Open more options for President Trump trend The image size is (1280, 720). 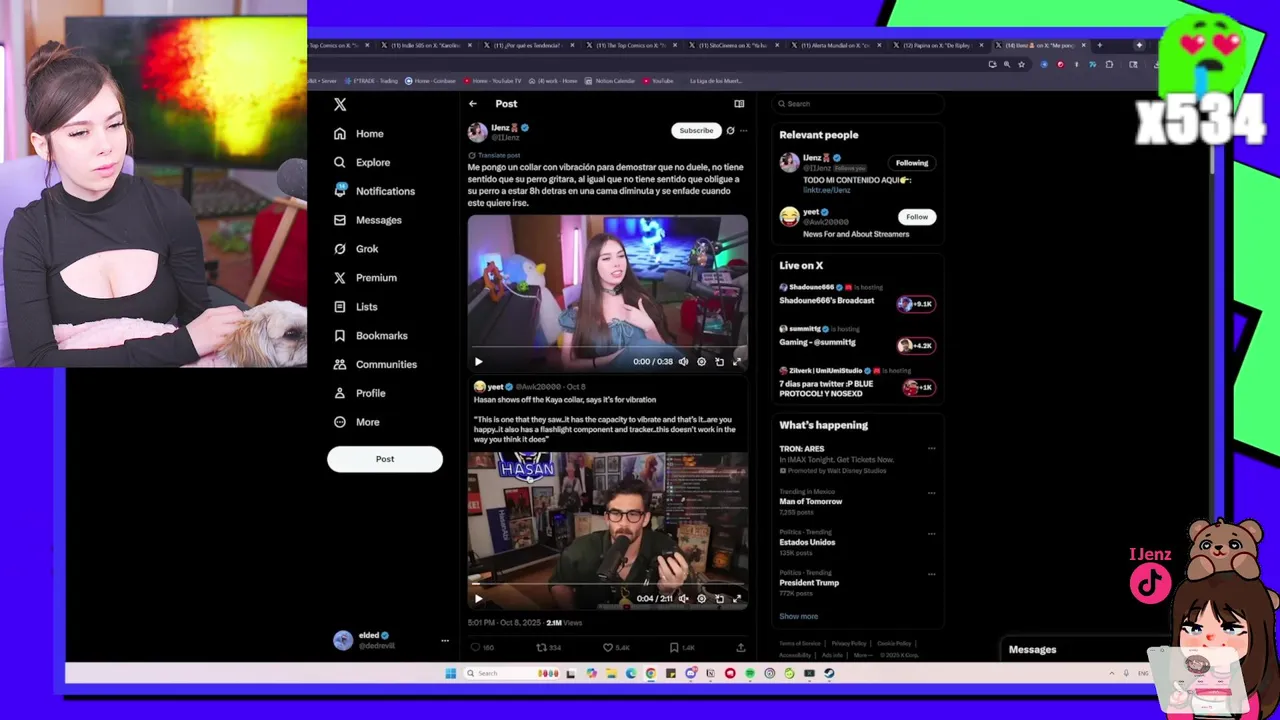(x=931, y=574)
